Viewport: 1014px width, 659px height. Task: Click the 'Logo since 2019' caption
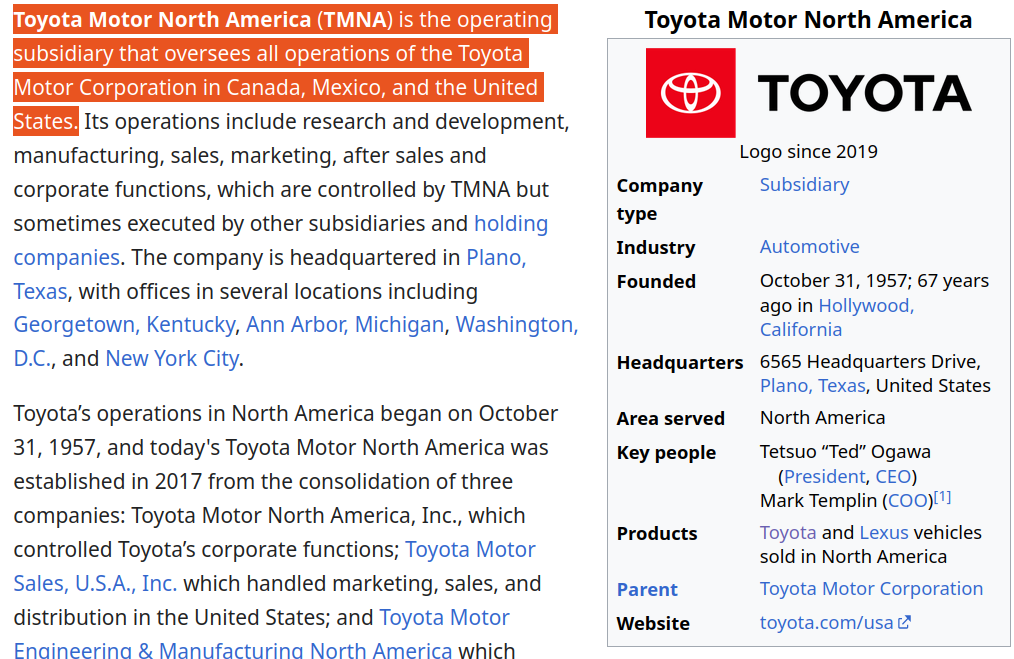(808, 152)
